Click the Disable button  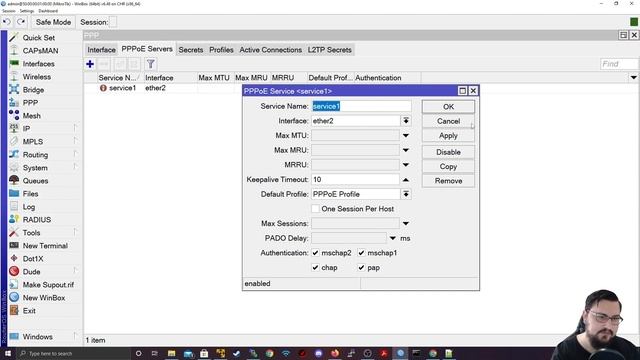(x=448, y=152)
